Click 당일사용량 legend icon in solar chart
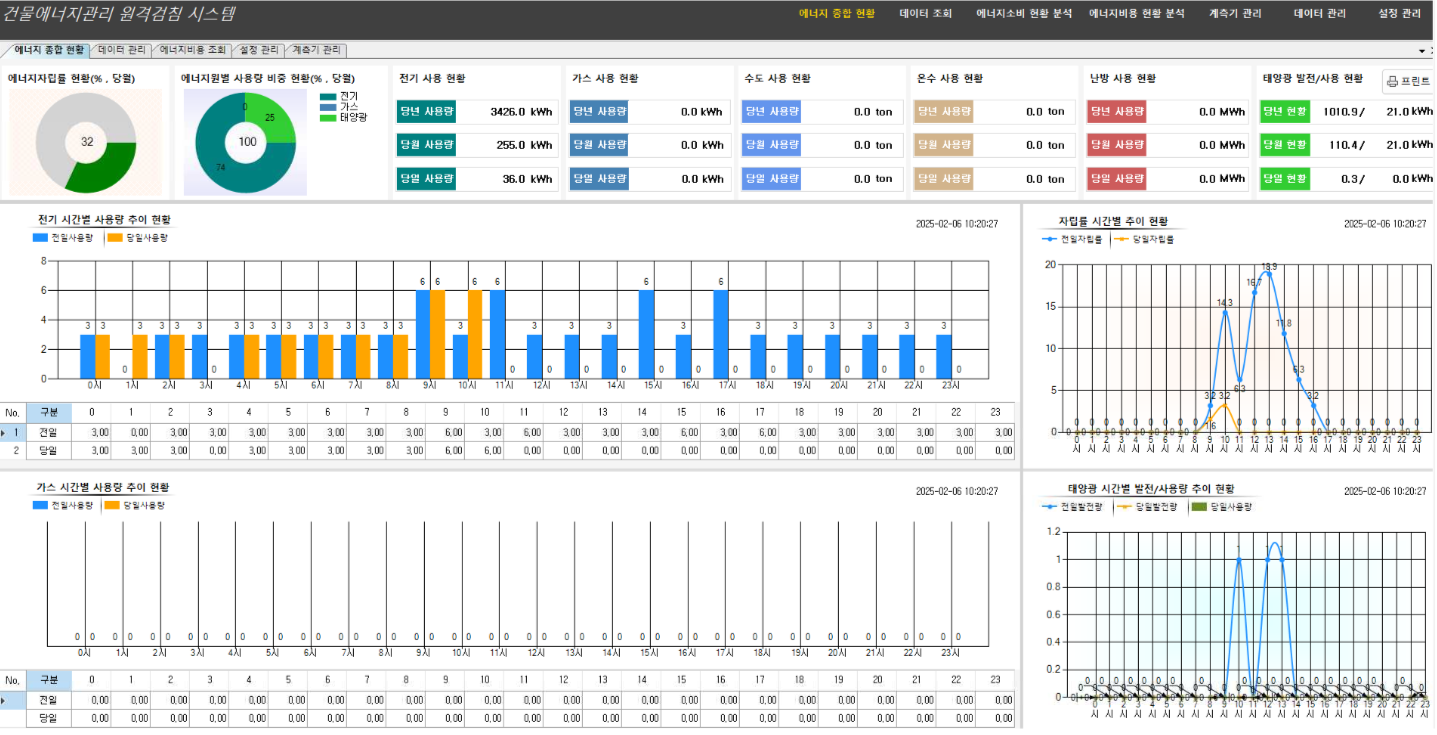The width and height of the screenshot is (1437, 735). click(1199, 507)
